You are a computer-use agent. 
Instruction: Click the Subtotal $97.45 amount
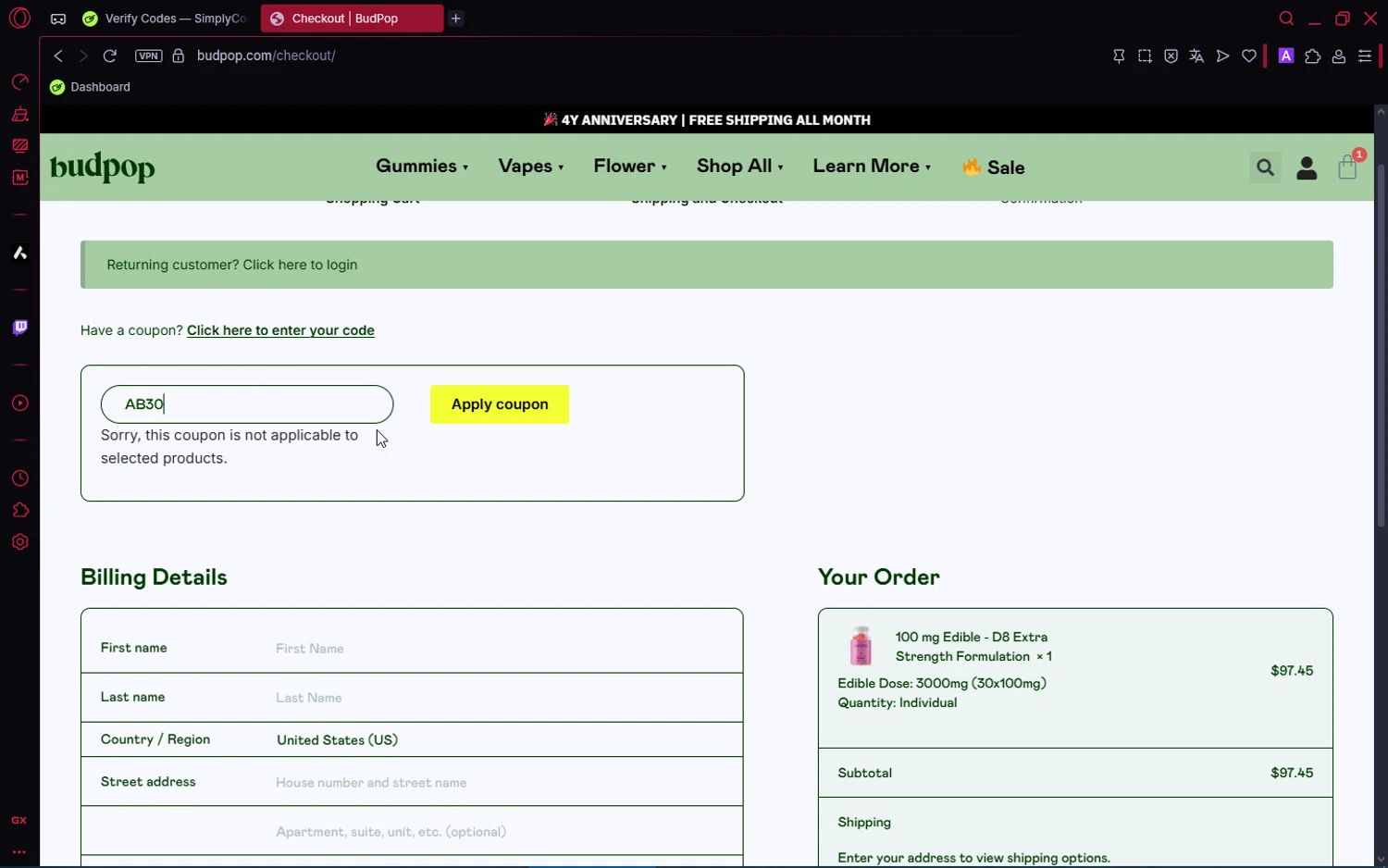pos(1292,773)
